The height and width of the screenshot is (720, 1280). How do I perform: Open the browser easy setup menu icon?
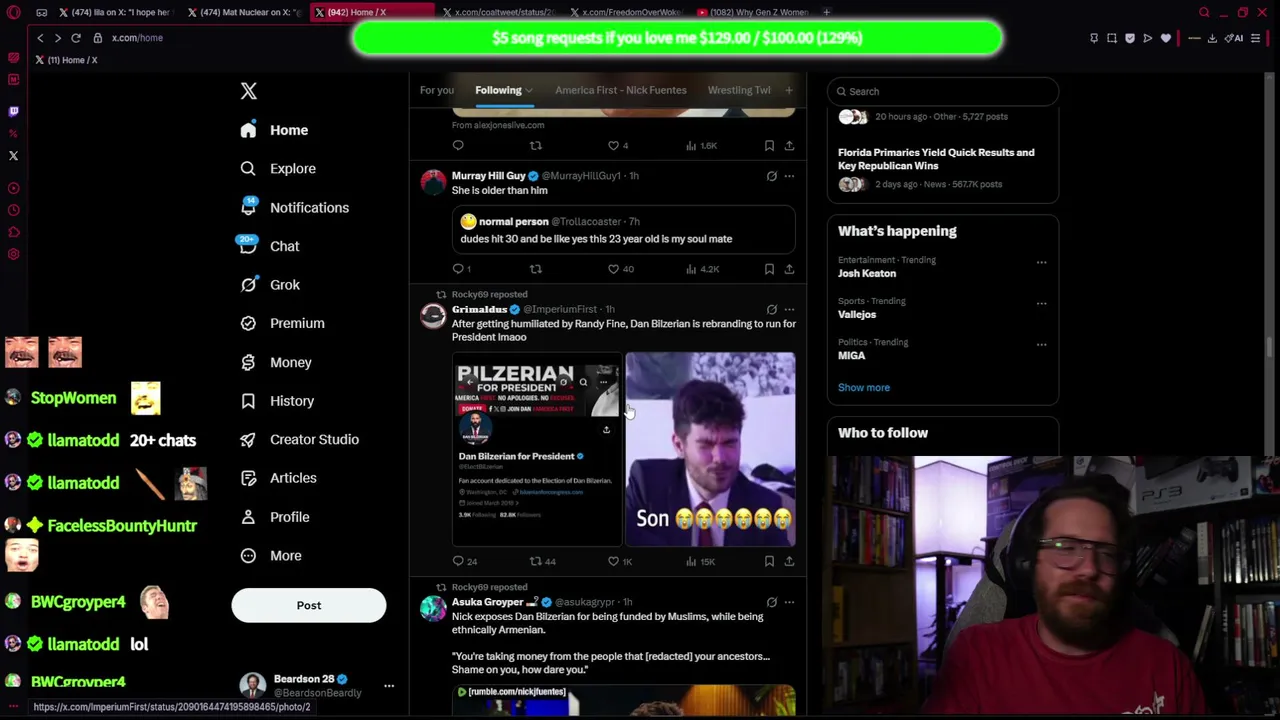coord(1256,38)
